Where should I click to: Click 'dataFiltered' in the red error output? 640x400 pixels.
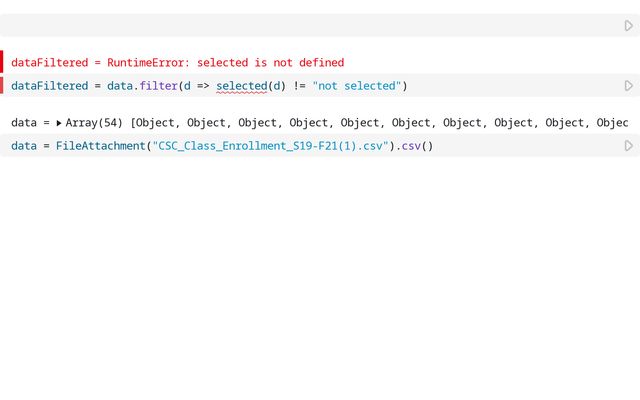(x=49, y=62)
